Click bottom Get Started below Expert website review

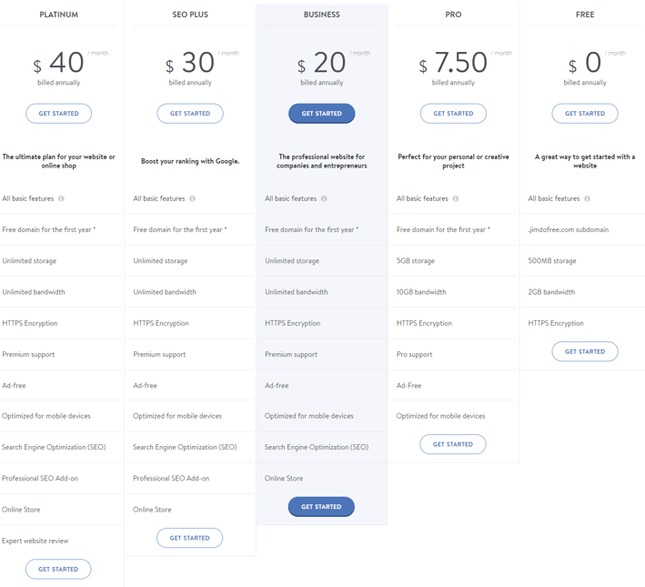tap(59, 569)
